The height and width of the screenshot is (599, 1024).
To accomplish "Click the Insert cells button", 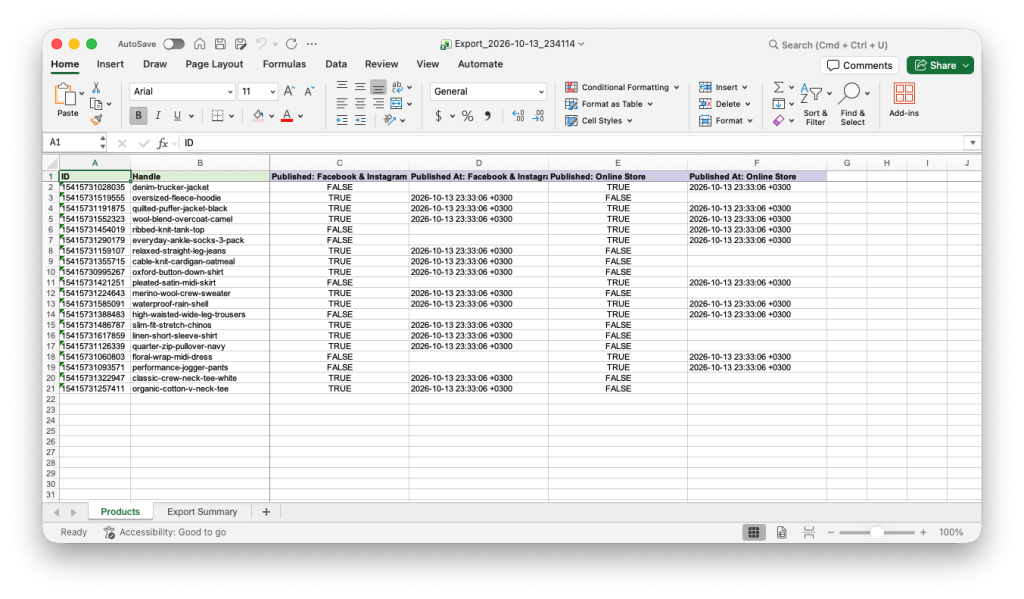I will point(723,87).
